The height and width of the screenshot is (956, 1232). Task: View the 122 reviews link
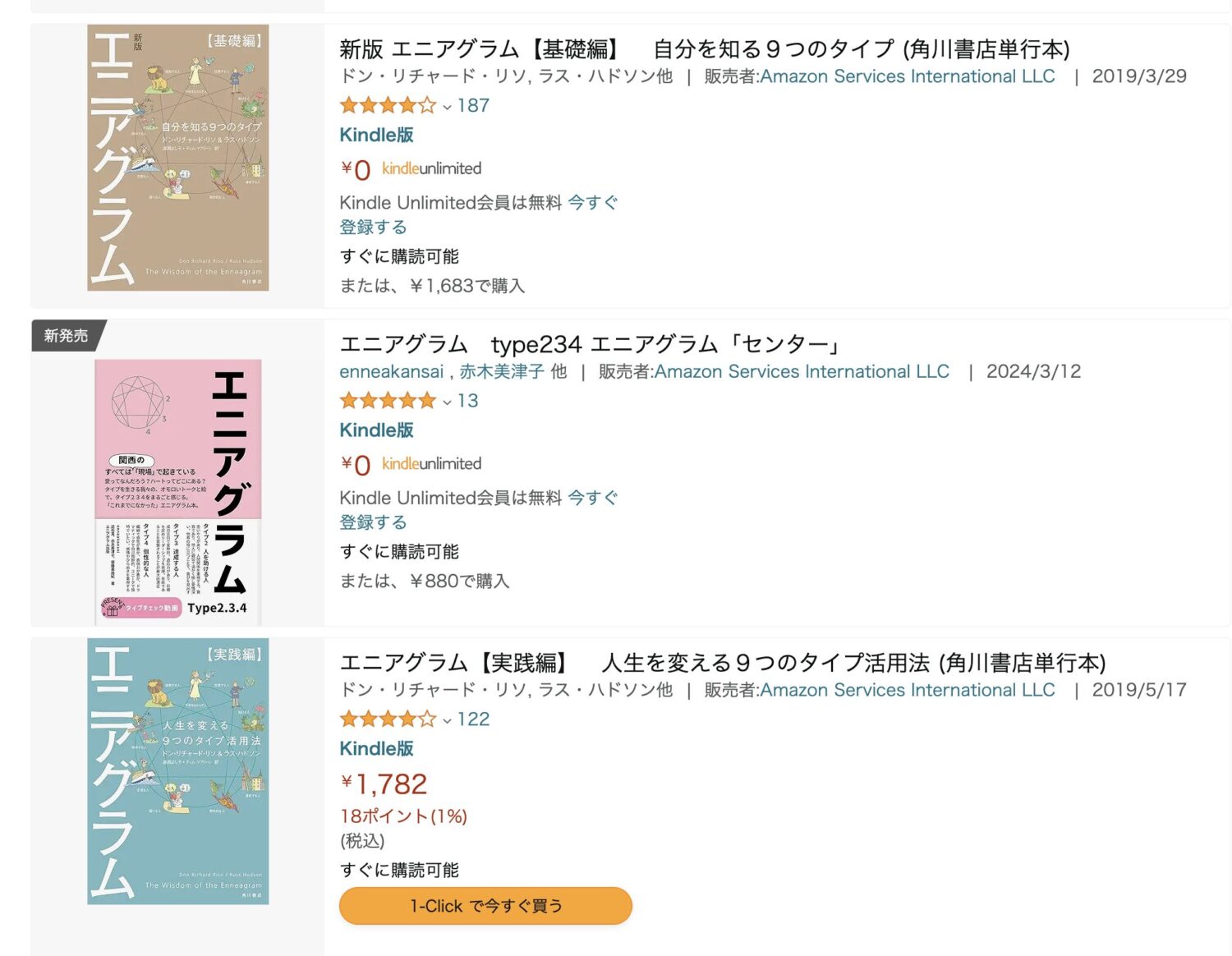coord(473,719)
